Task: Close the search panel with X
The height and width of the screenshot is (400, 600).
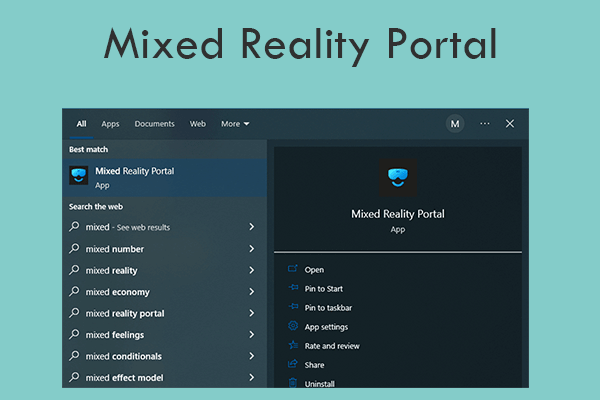Action: pyautogui.click(x=510, y=124)
